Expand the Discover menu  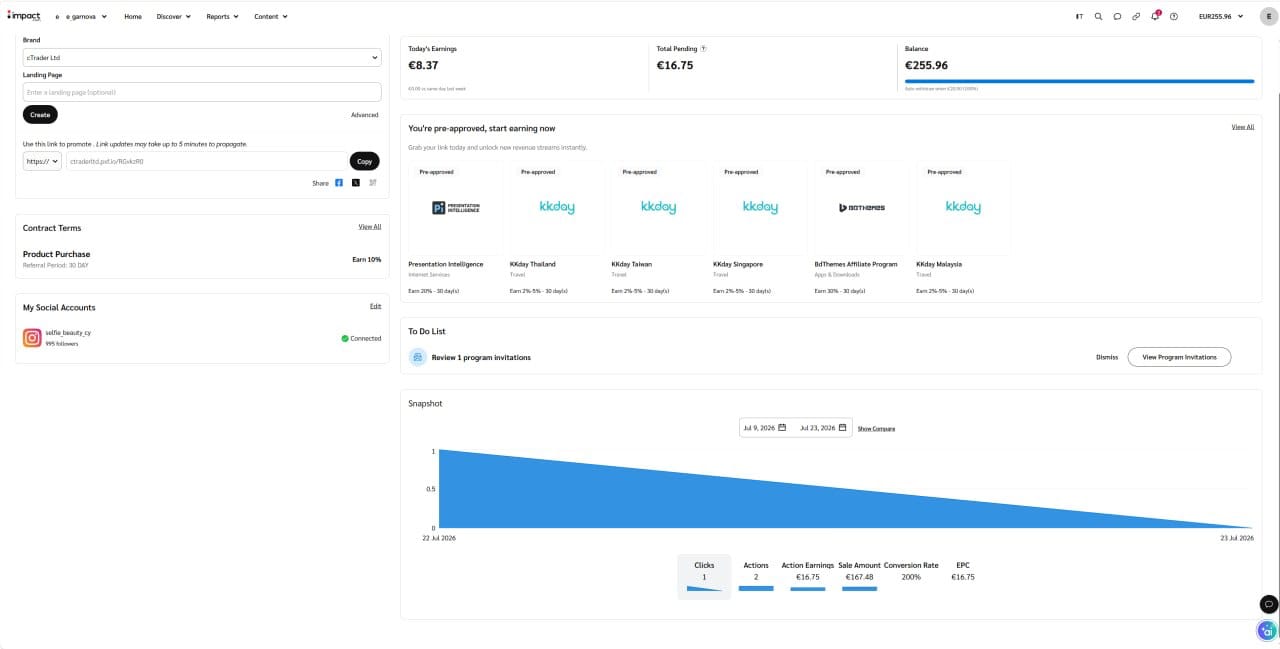tap(173, 16)
